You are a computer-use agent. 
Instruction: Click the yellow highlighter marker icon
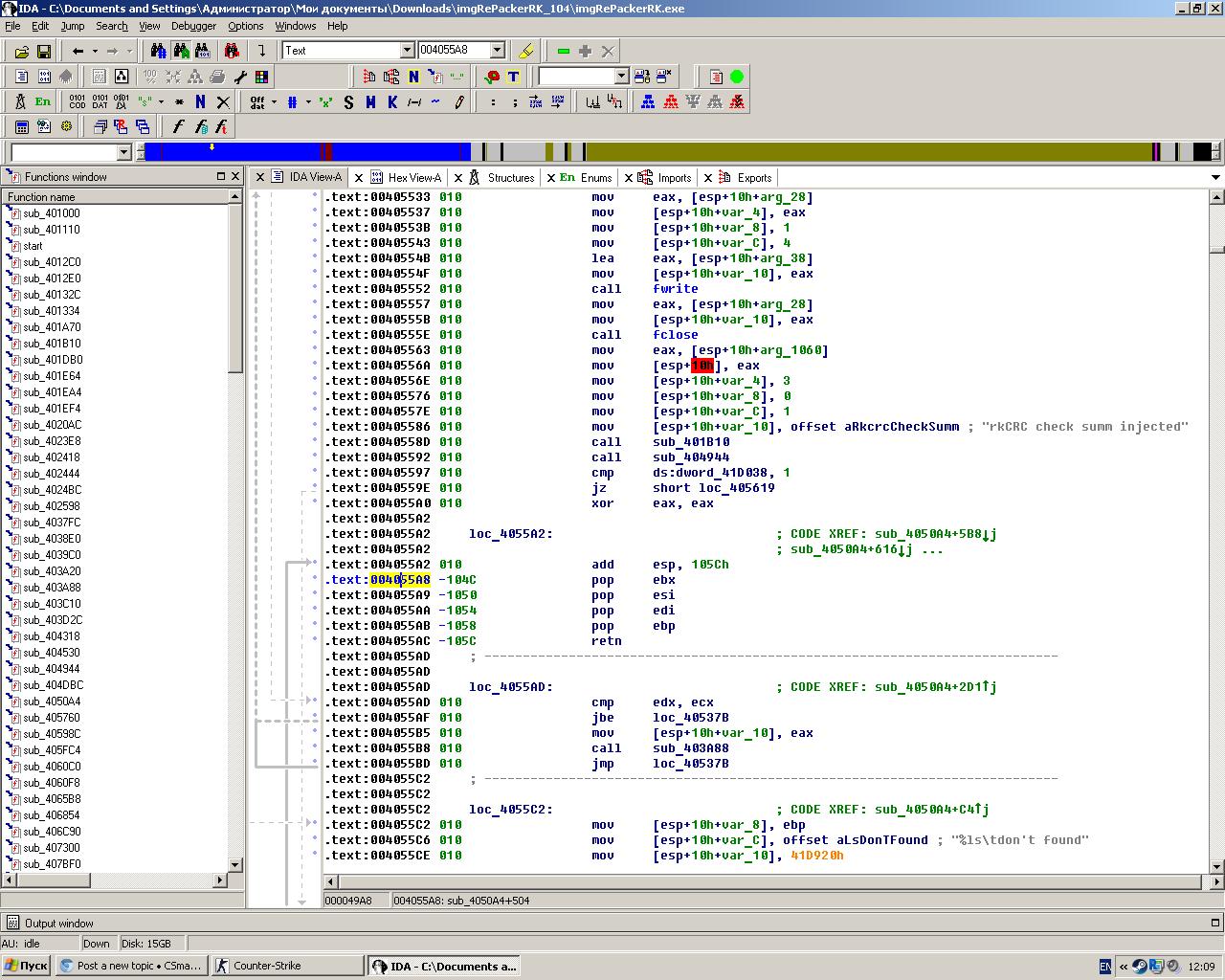525,51
